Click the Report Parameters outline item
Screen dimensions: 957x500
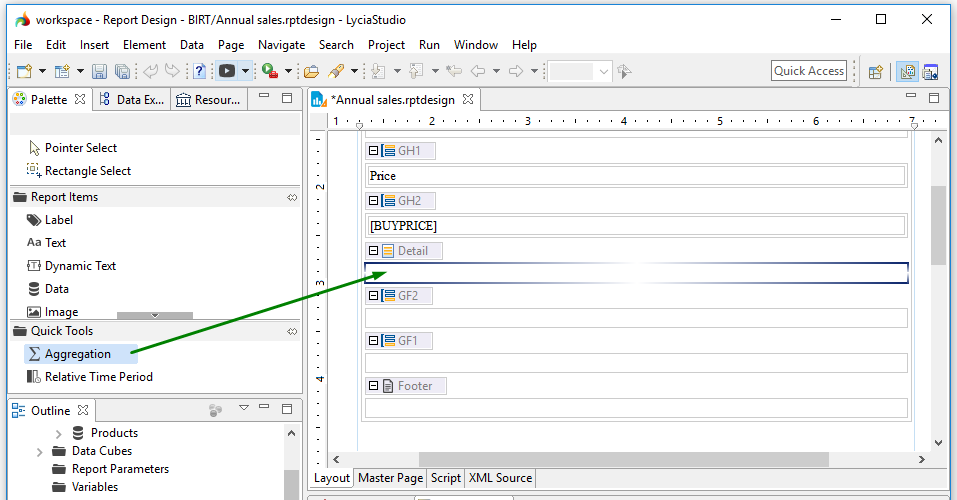(x=120, y=469)
